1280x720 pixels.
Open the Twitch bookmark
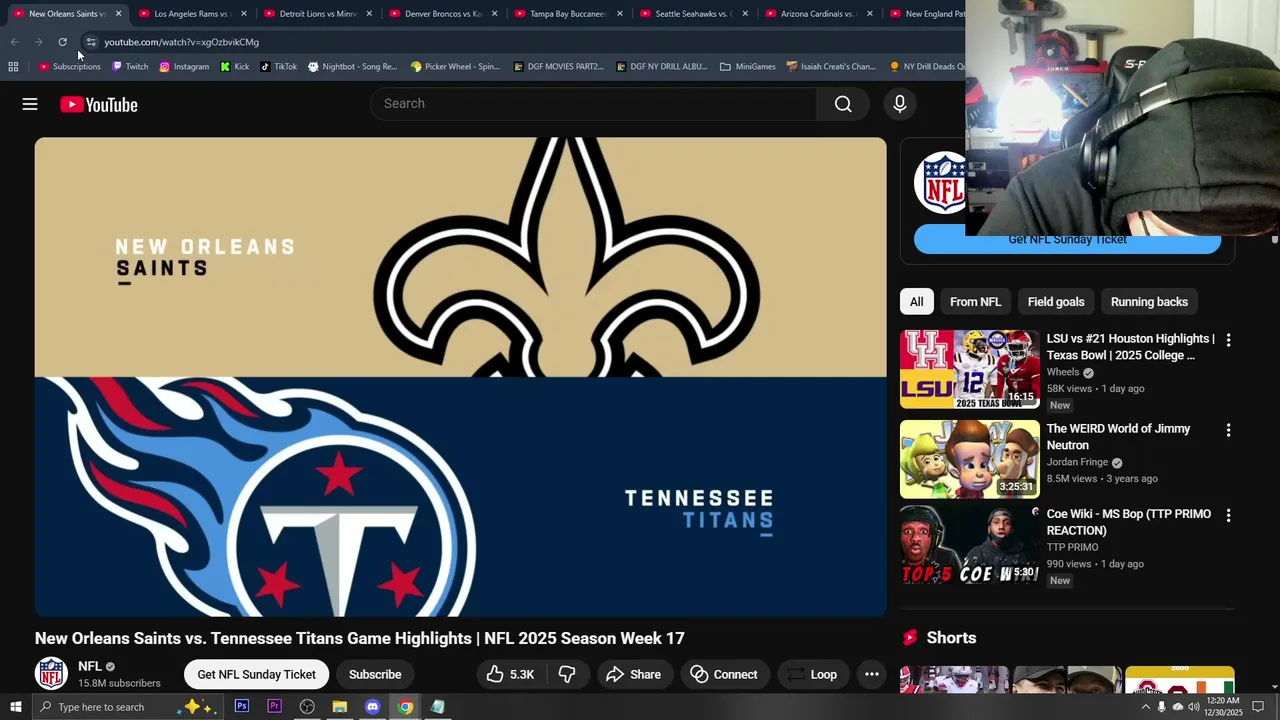coord(130,67)
